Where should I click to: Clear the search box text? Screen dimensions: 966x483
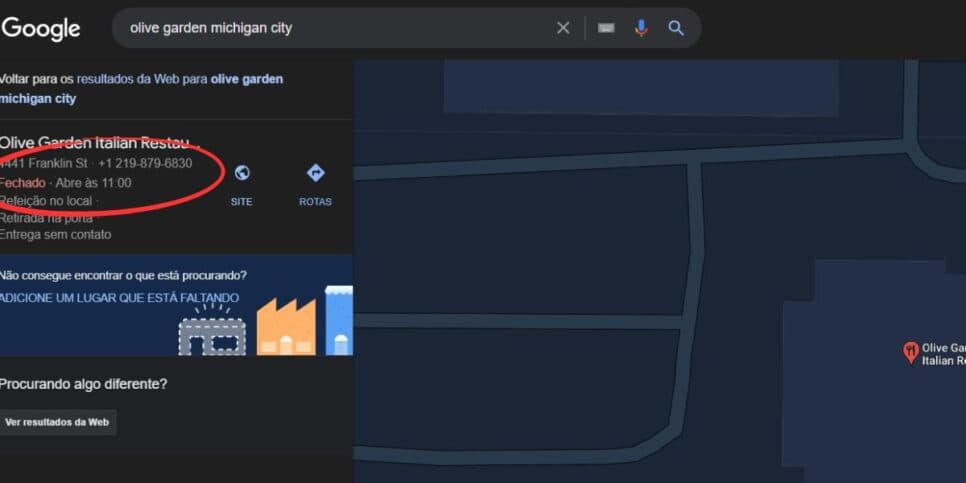pos(563,28)
